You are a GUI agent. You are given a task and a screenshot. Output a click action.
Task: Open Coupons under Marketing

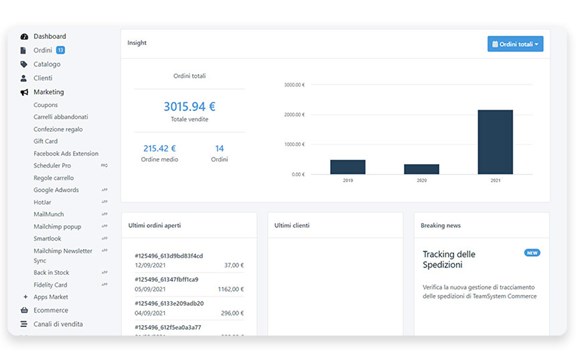coord(46,105)
